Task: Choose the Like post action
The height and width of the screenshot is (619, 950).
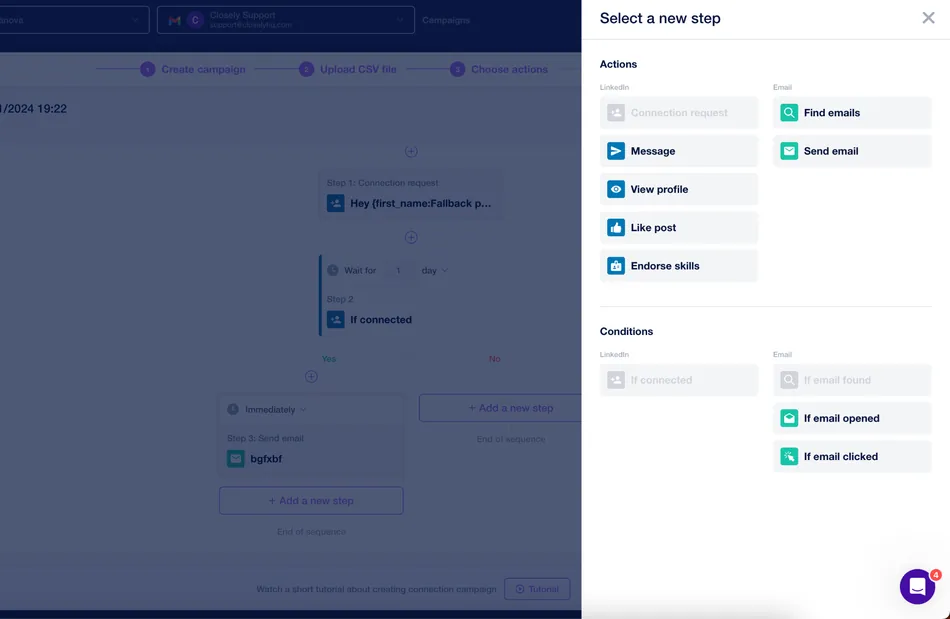Action: point(679,227)
